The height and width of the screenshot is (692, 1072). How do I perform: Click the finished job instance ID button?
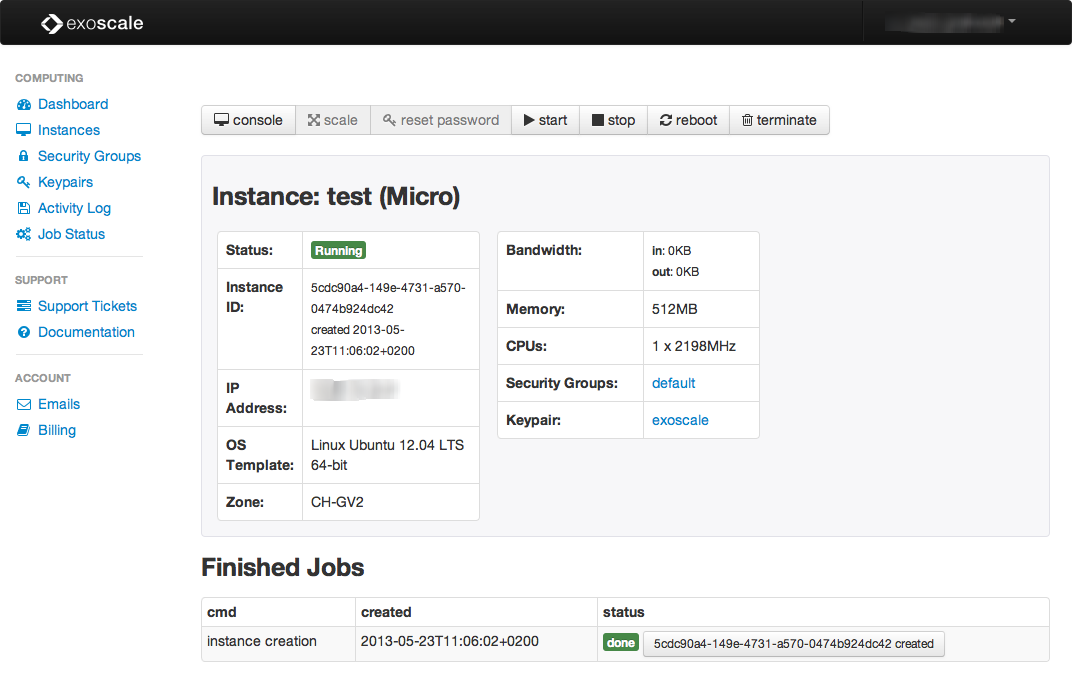[793, 644]
